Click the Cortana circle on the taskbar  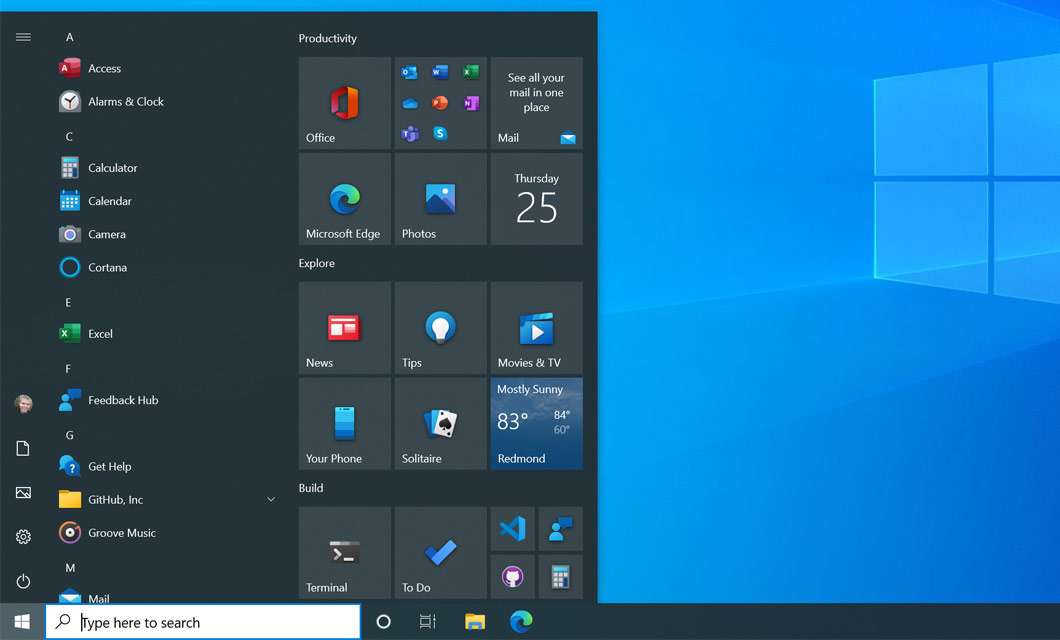(383, 622)
